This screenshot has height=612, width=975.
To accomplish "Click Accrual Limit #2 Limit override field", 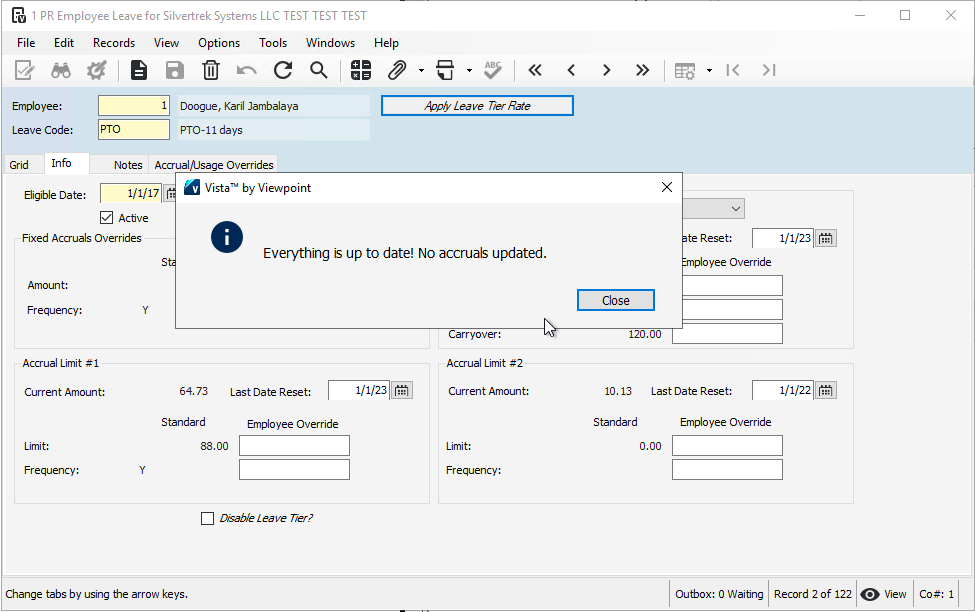I will point(727,446).
